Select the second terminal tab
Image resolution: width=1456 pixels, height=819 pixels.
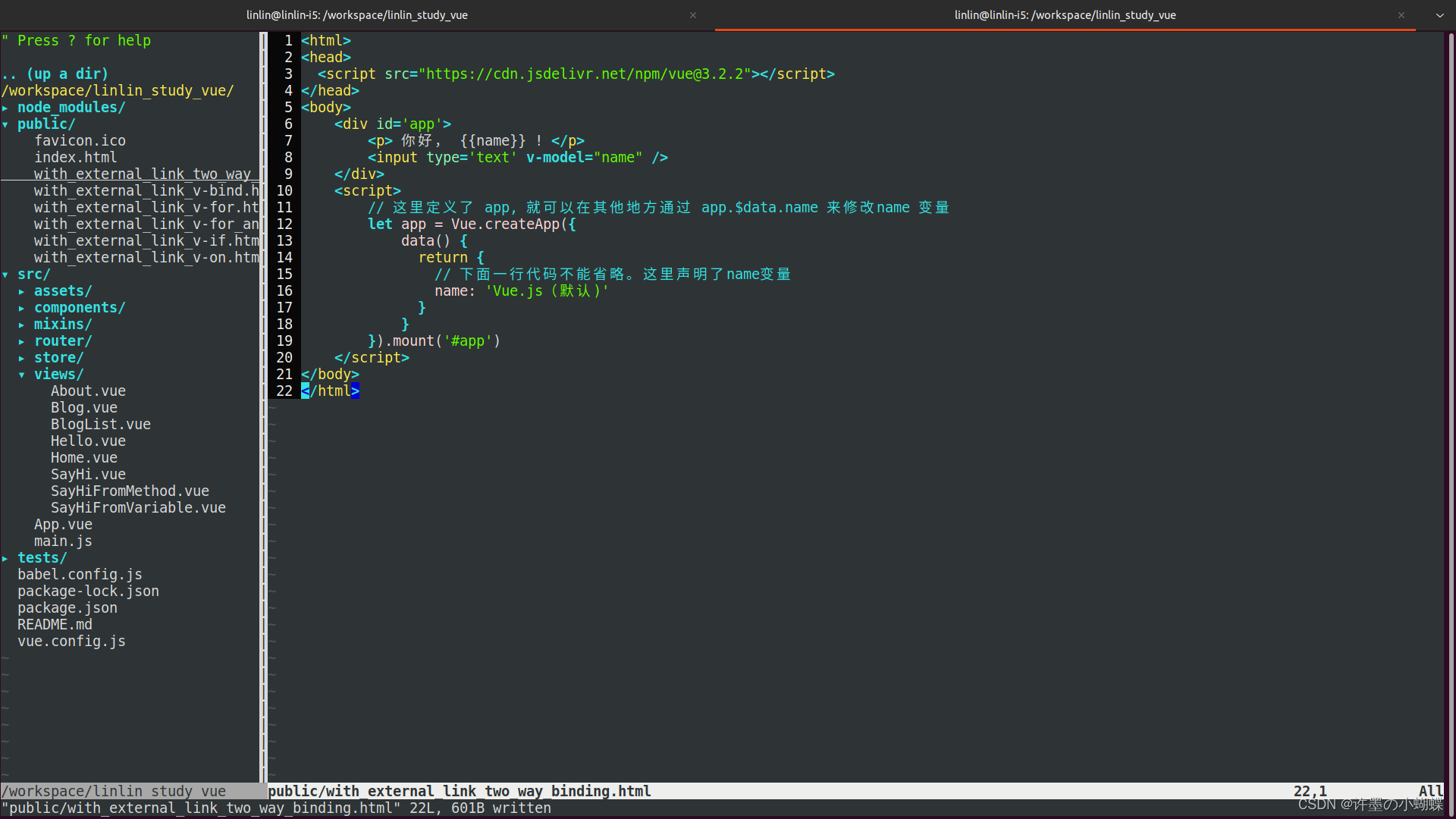(x=1064, y=15)
